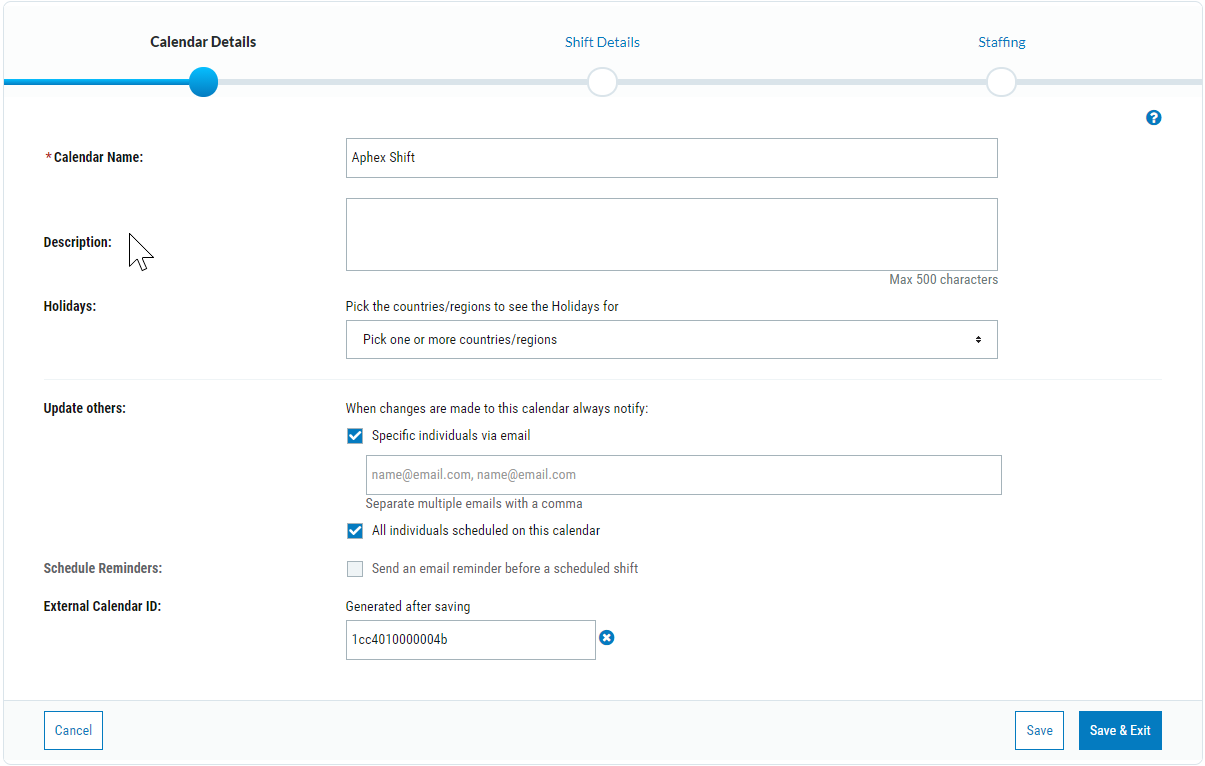Select the Calendar Details tab label

(203, 43)
